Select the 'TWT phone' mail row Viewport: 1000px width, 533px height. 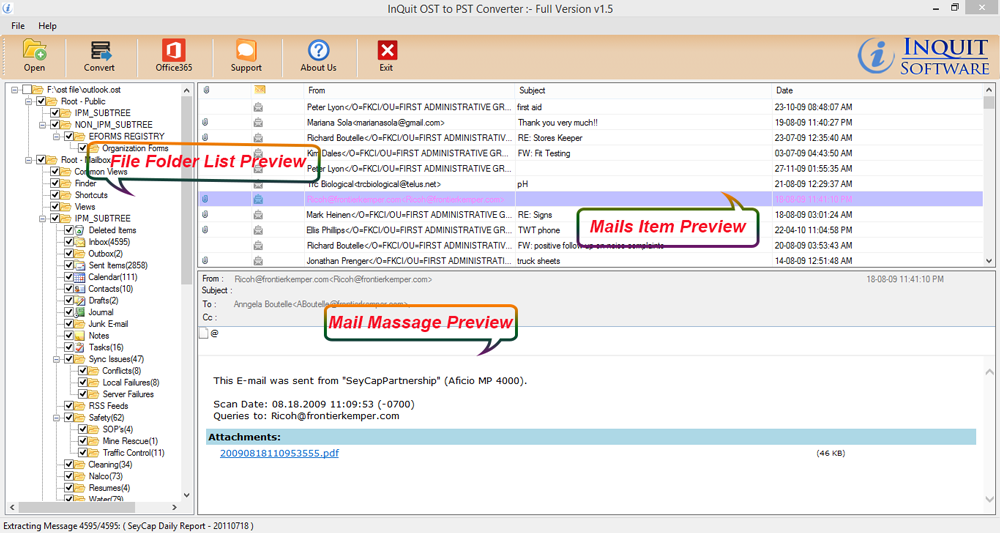[590, 230]
